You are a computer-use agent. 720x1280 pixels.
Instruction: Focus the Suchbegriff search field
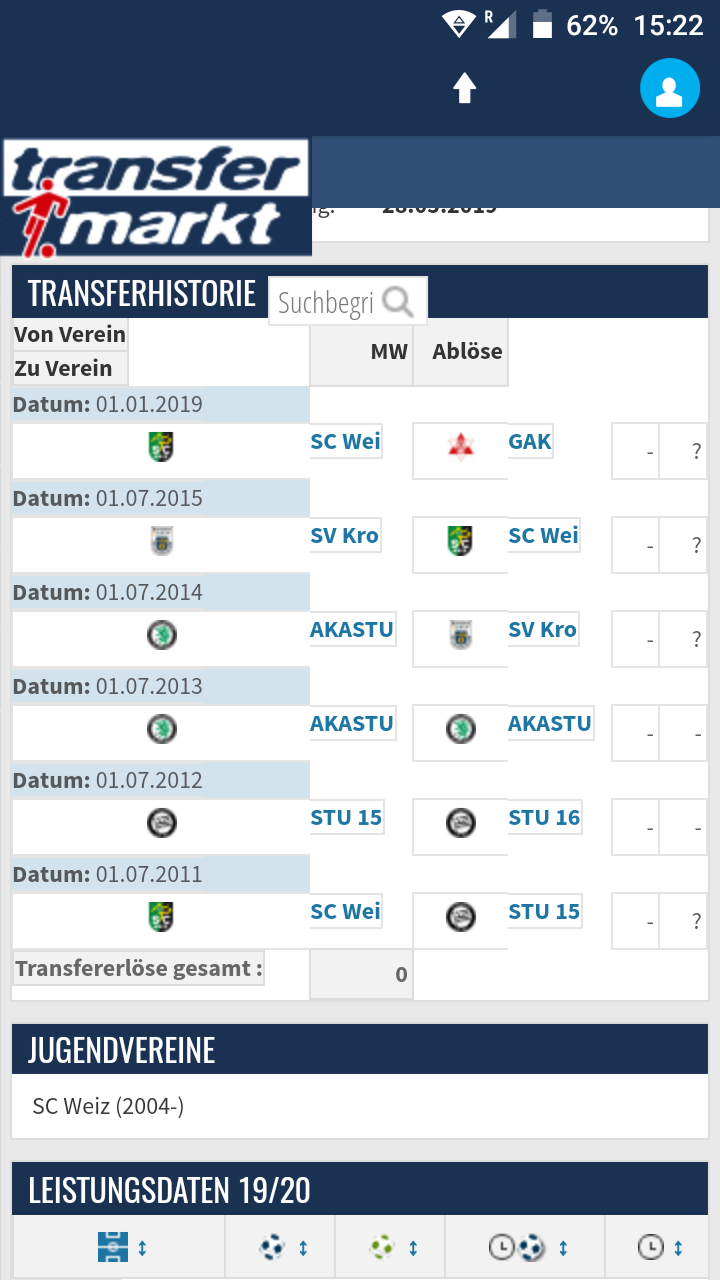[x=325, y=302]
